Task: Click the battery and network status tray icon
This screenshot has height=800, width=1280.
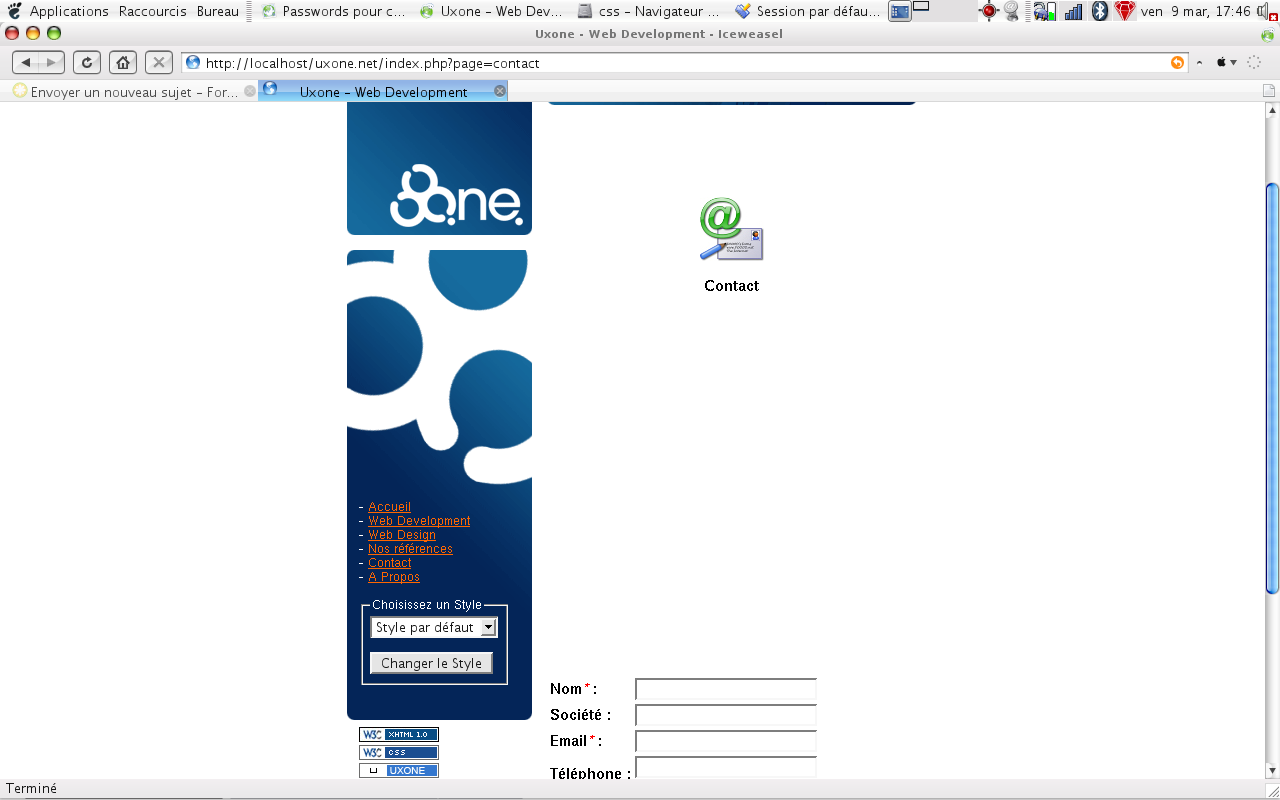Action: (1045, 11)
